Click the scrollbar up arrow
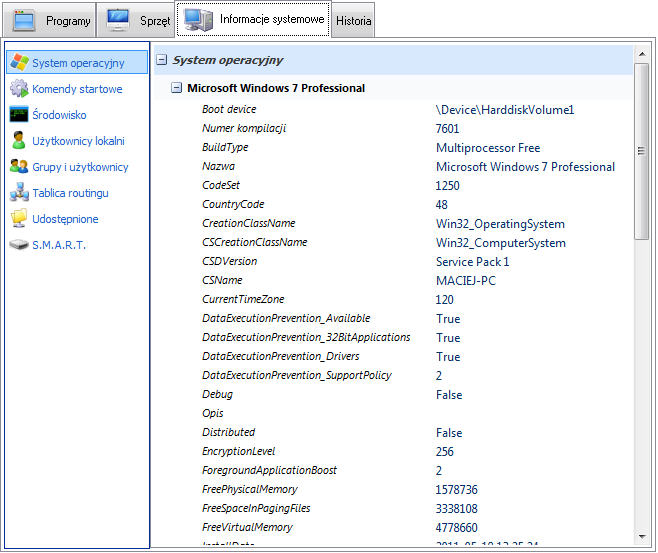The height and width of the screenshot is (553, 658). click(642, 54)
